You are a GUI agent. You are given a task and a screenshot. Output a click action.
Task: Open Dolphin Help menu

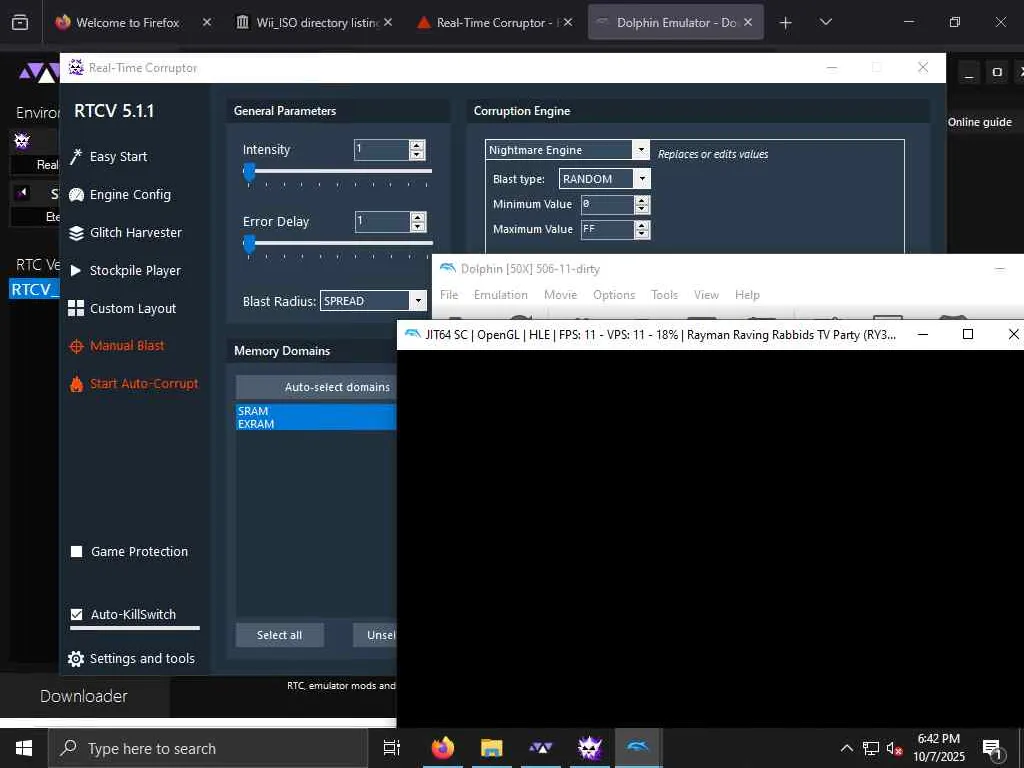pyautogui.click(x=747, y=295)
